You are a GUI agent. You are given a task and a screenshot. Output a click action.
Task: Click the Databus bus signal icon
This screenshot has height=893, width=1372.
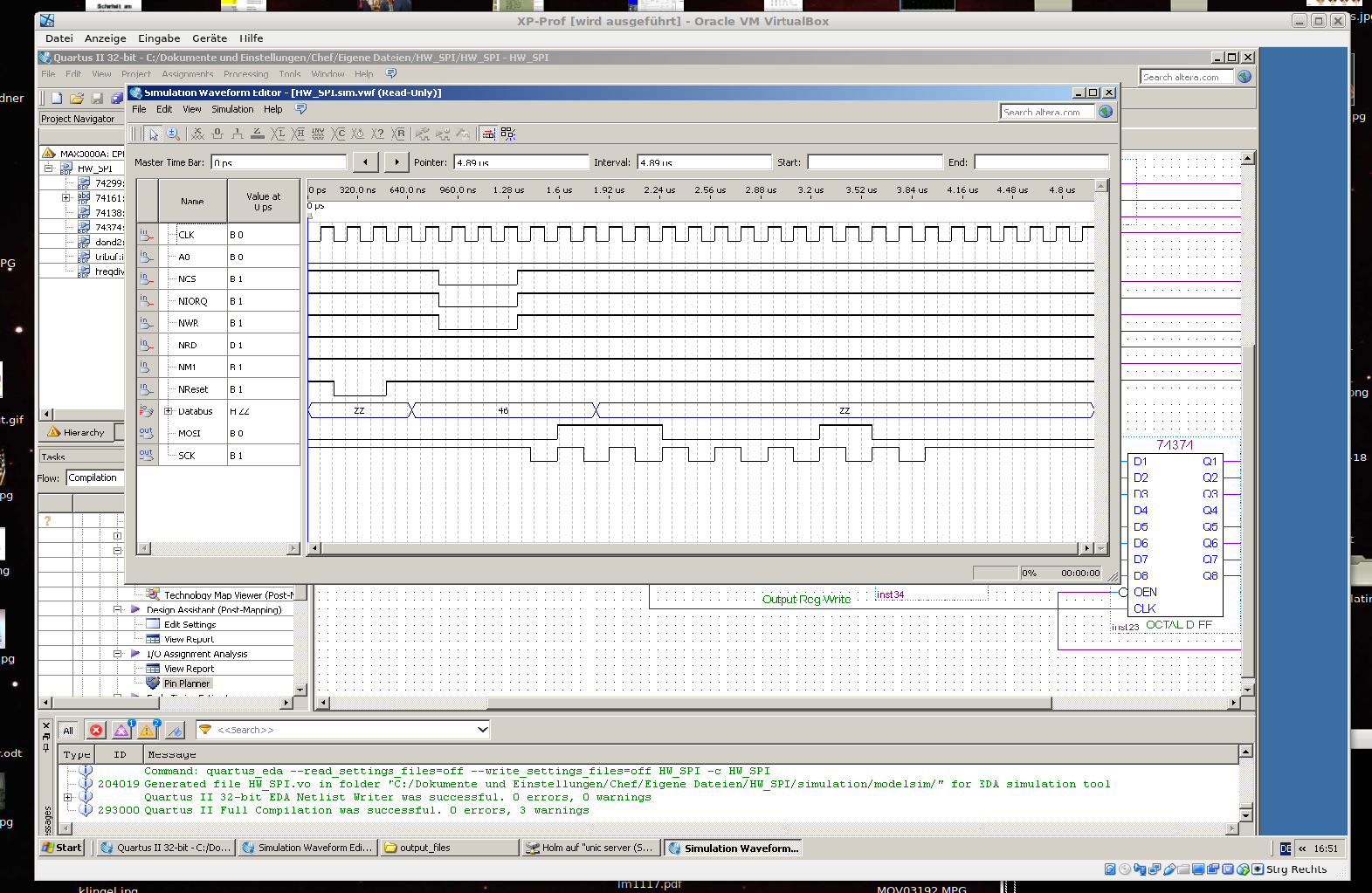[146, 411]
